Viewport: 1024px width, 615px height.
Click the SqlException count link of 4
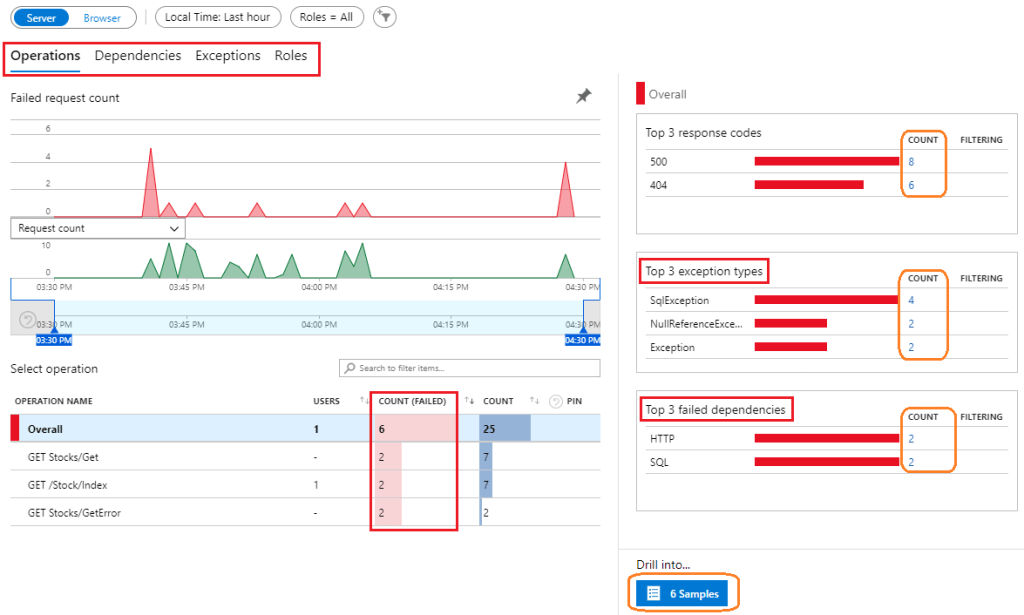pos(911,300)
